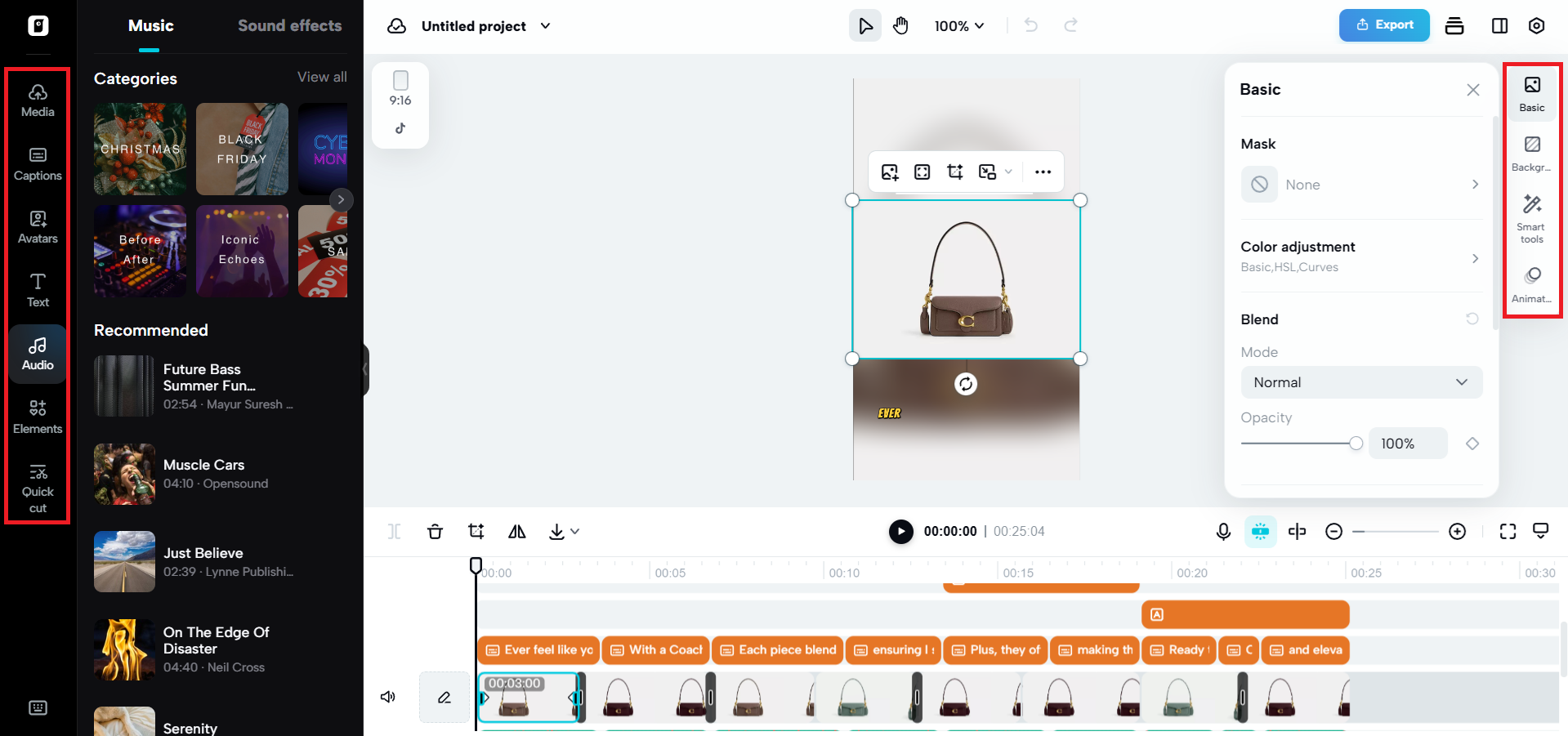Reset the Blend settings
1568x736 pixels.
1472,319
